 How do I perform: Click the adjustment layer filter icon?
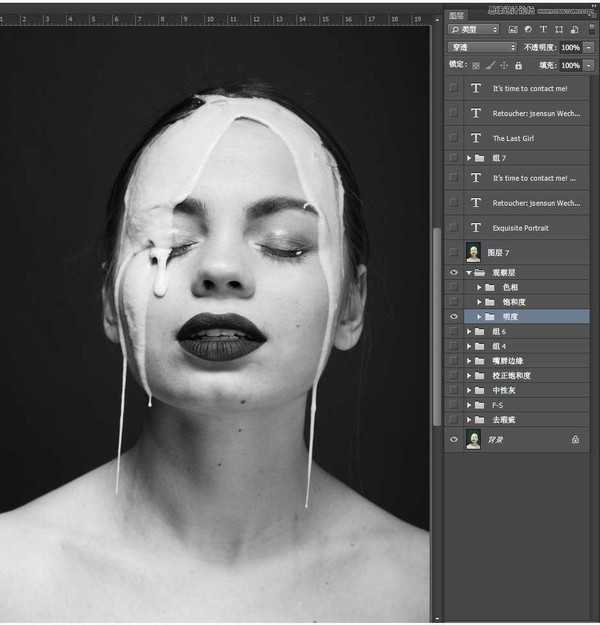[528, 30]
